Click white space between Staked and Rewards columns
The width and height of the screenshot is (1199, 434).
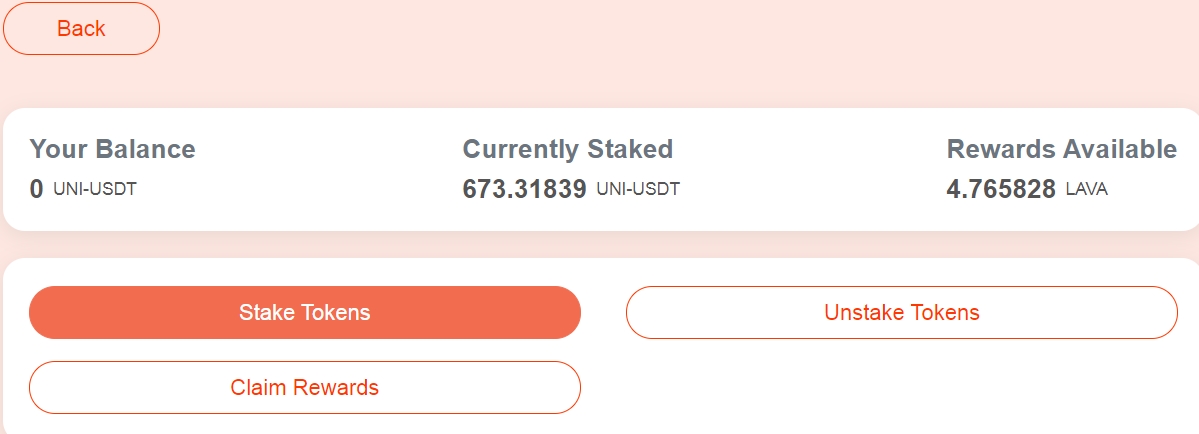[810, 170]
